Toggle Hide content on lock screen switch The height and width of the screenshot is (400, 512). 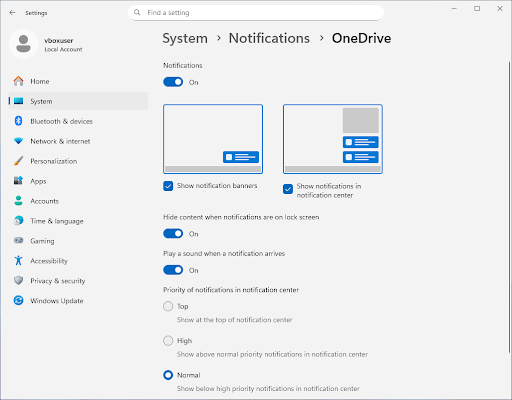(x=173, y=234)
